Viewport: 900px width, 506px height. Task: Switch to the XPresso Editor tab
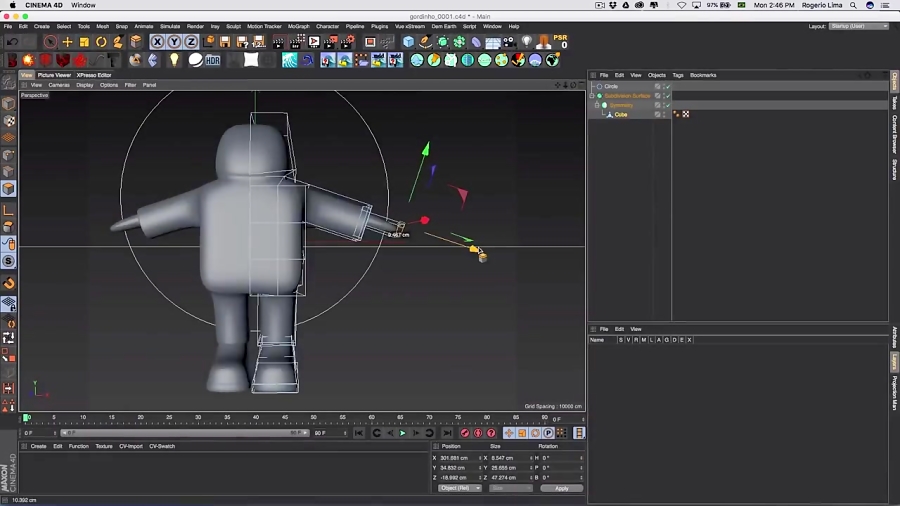pos(94,75)
